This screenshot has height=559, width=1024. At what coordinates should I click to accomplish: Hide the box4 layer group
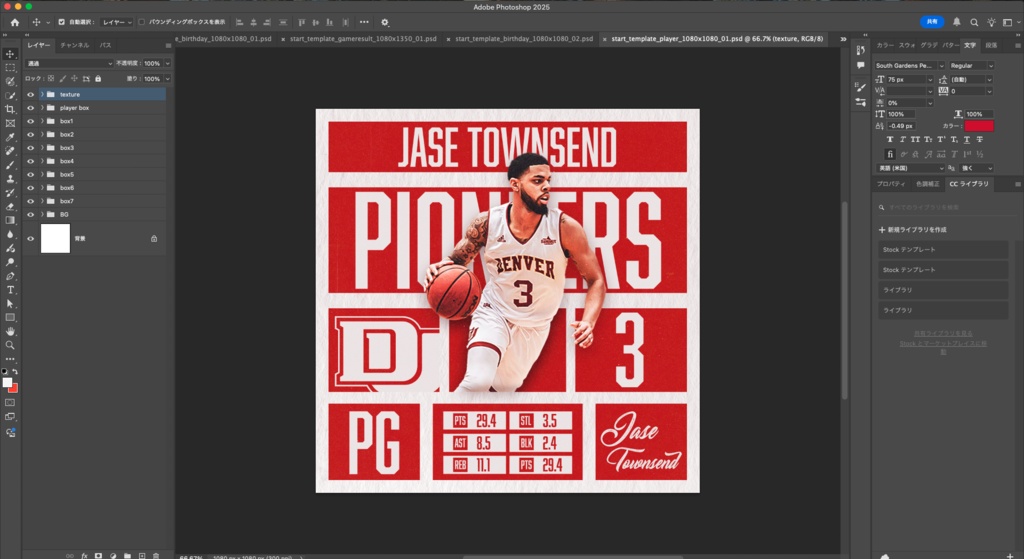30,161
